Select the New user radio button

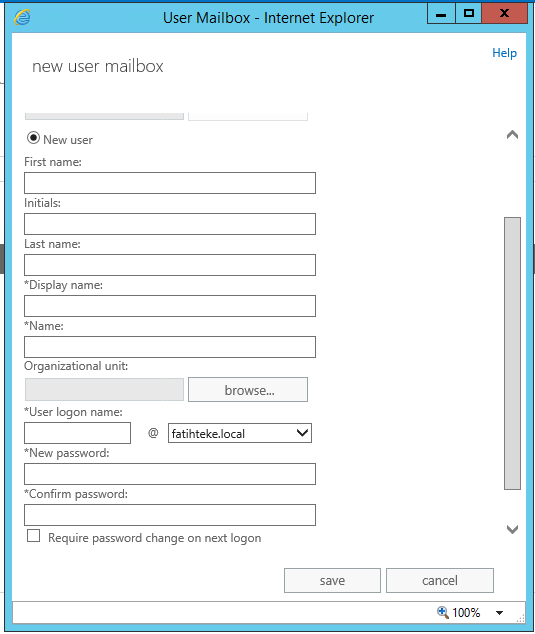(33, 138)
